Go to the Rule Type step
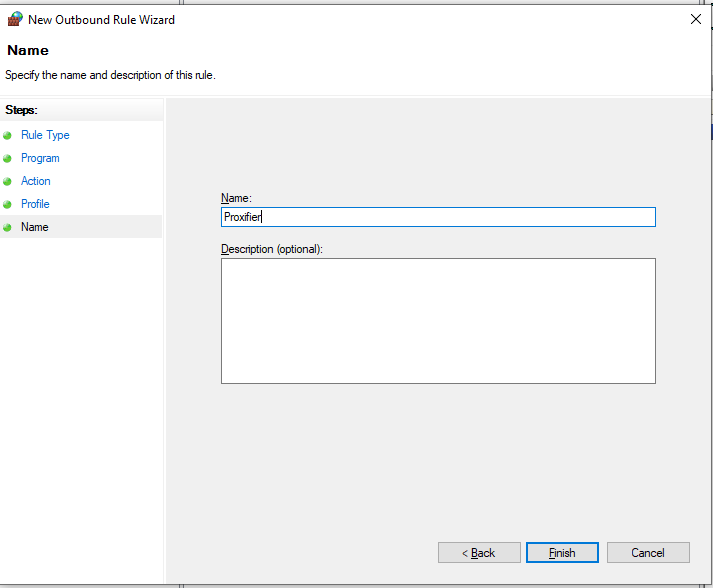 click(45, 135)
